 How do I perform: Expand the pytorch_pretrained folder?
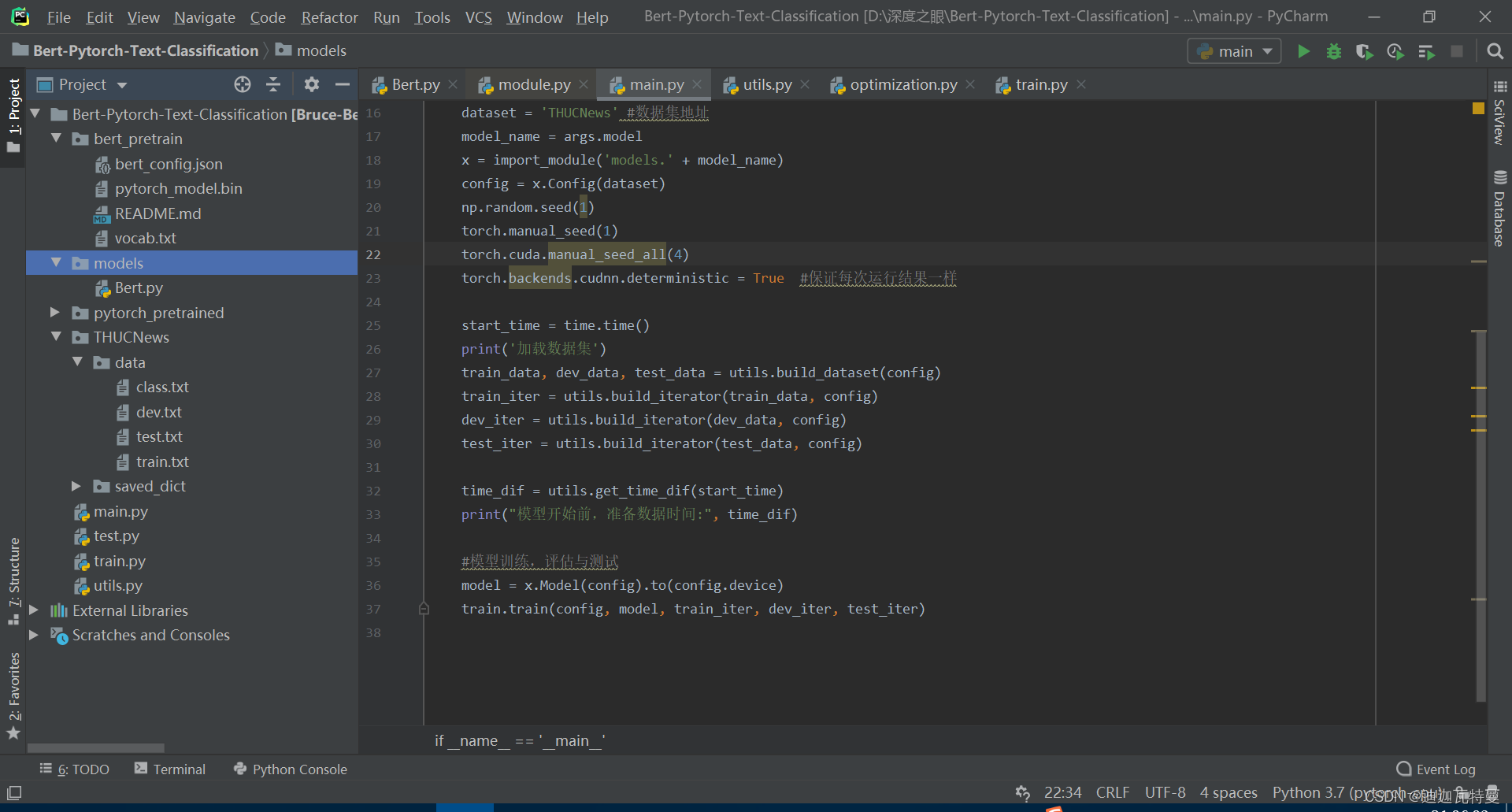point(55,312)
